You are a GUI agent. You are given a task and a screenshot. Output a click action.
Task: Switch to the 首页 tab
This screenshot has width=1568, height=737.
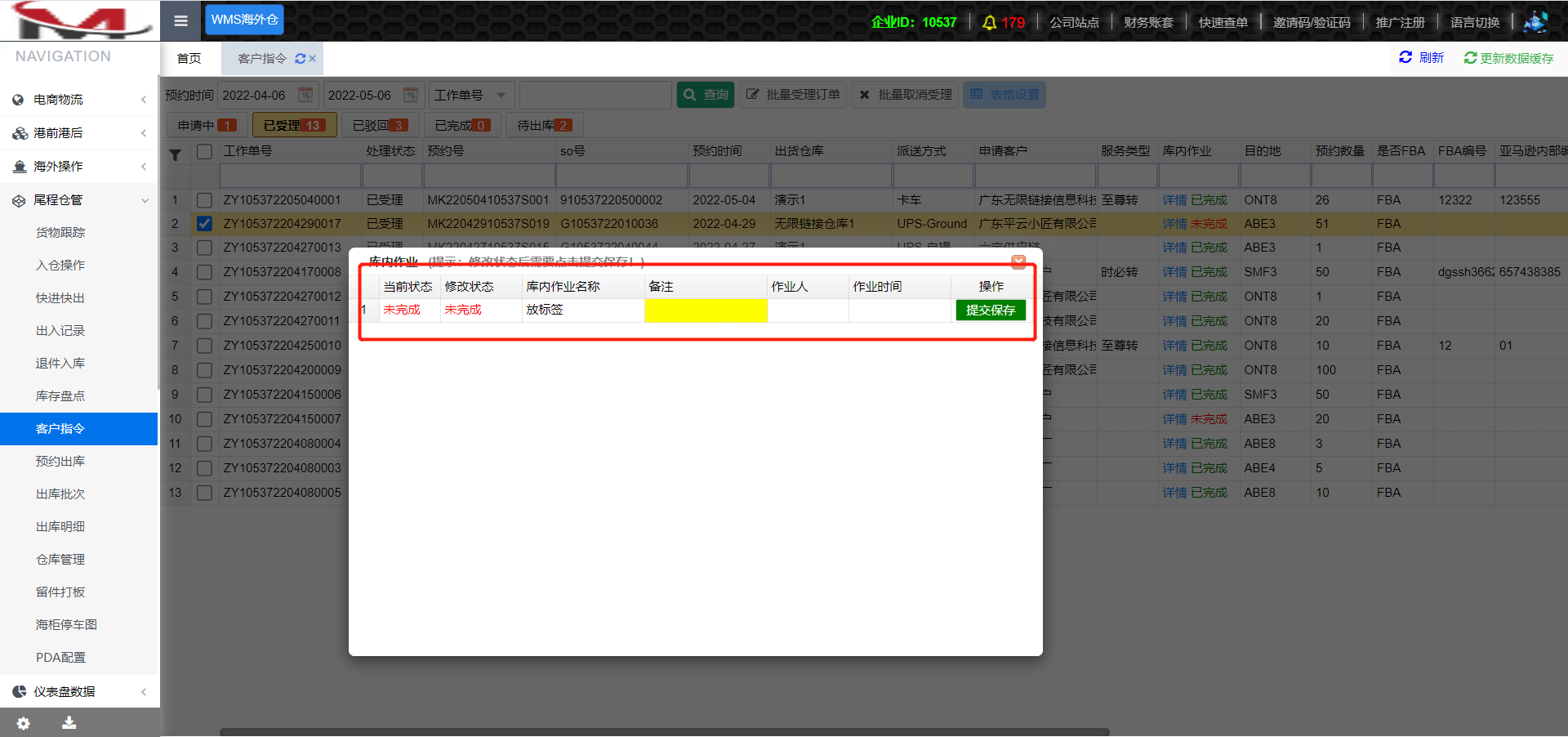point(189,59)
